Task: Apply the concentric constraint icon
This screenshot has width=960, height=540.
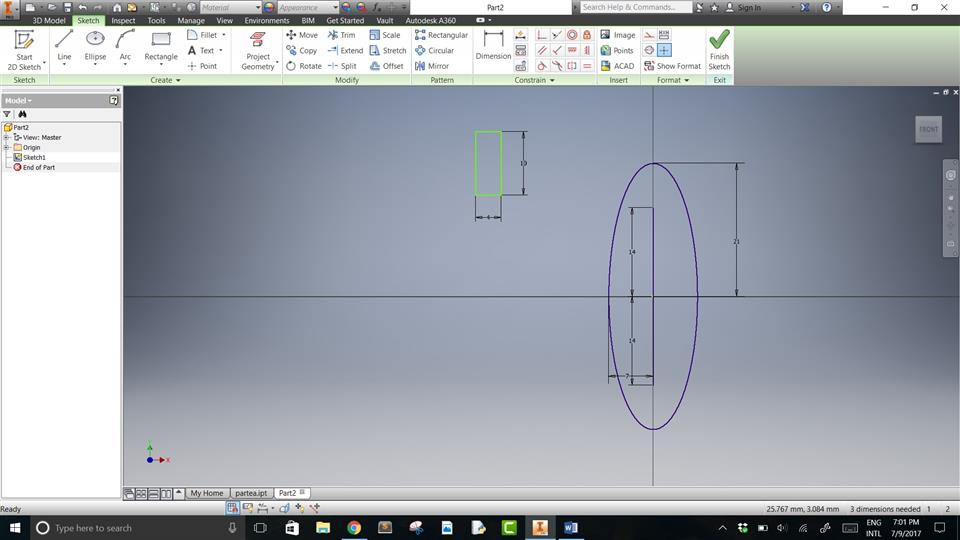Action: pyautogui.click(x=572, y=35)
